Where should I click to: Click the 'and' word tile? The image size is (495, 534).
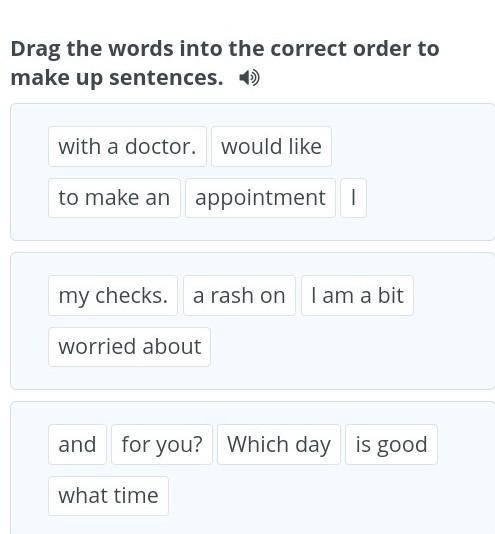[77, 444]
